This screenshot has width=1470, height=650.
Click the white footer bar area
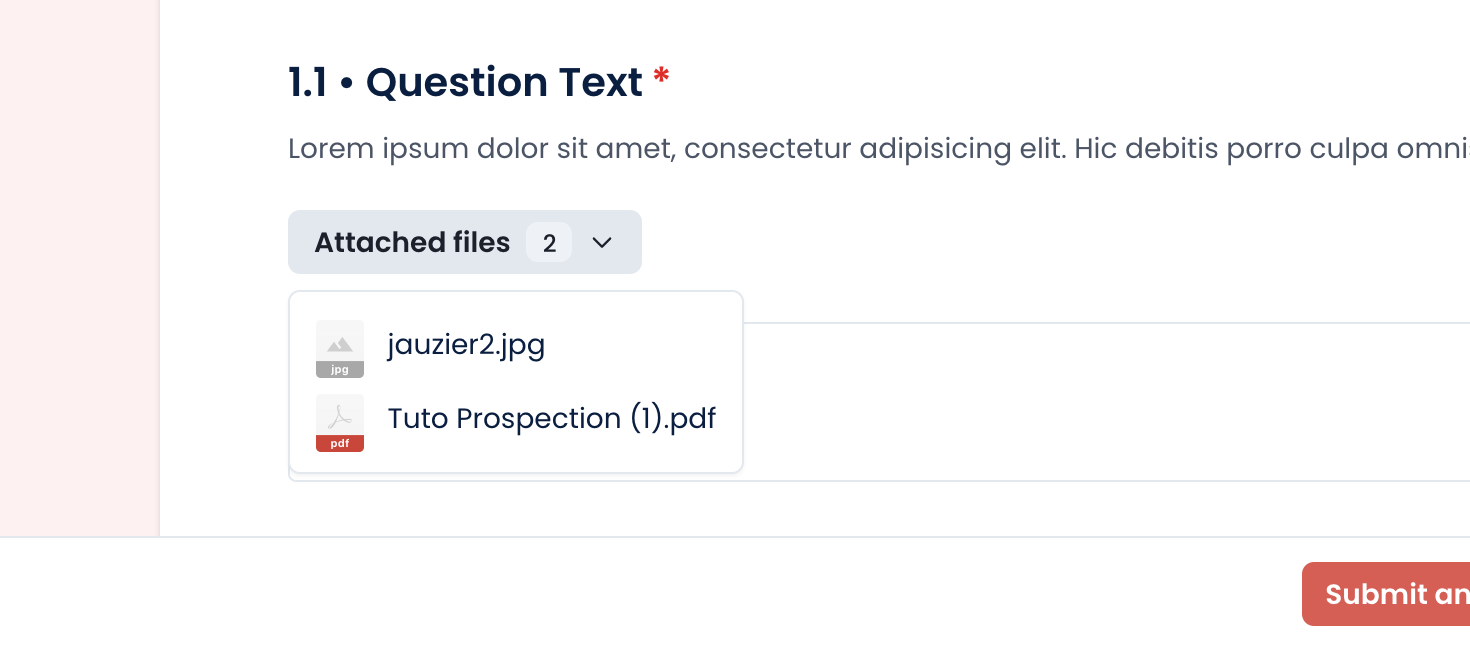click(x=650, y=594)
